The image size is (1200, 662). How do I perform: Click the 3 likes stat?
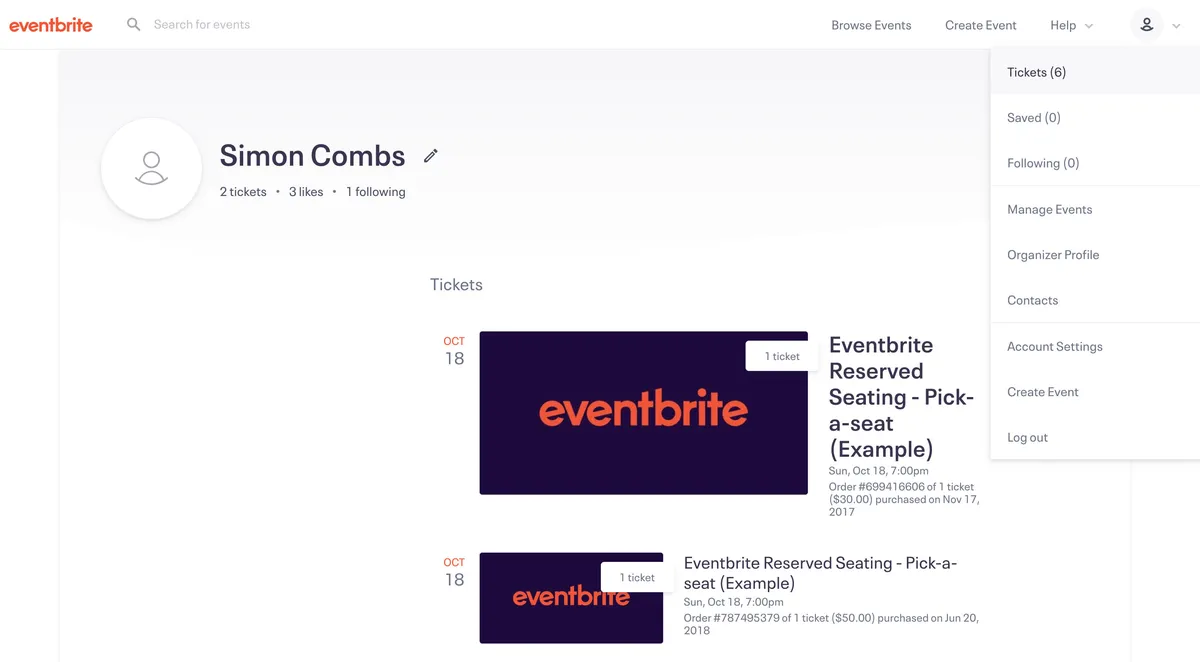click(x=306, y=192)
